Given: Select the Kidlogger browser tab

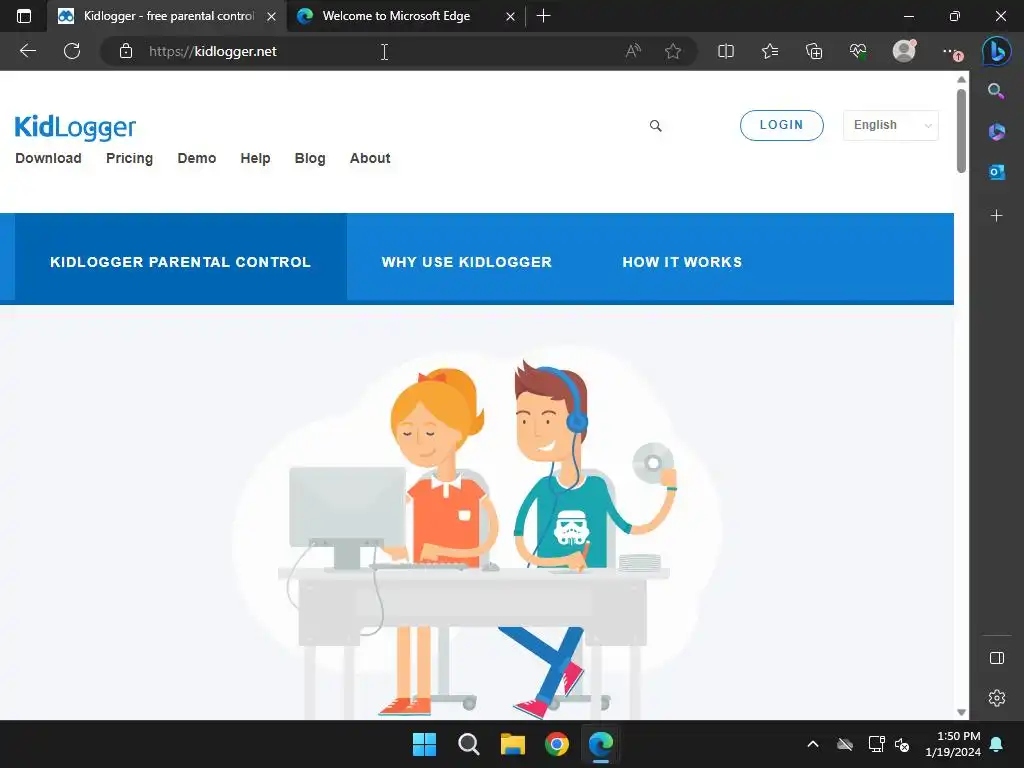Looking at the screenshot, I should click(x=167, y=16).
